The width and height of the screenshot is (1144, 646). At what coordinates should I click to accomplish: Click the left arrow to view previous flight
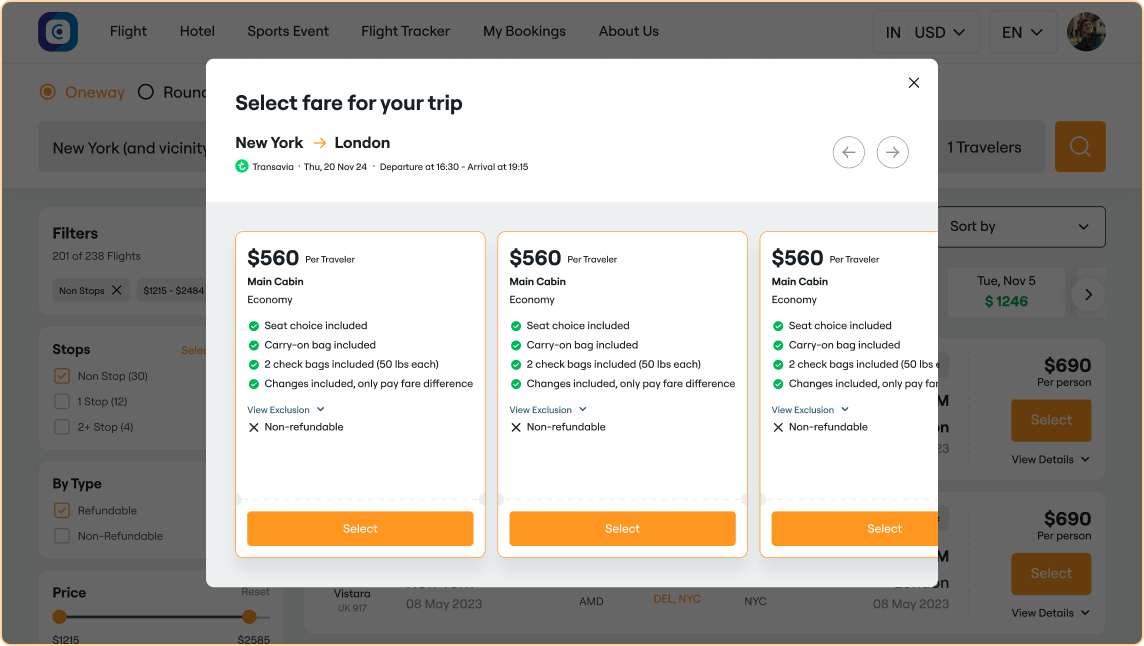tap(848, 152)
